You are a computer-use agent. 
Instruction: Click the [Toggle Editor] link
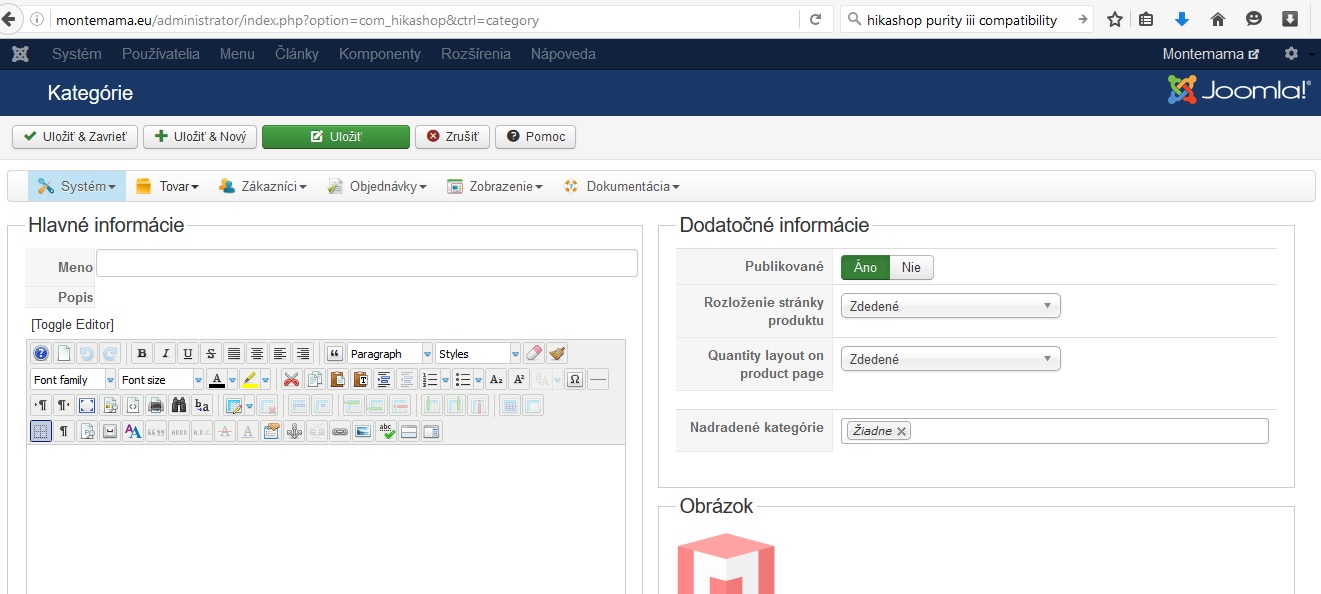72,324
